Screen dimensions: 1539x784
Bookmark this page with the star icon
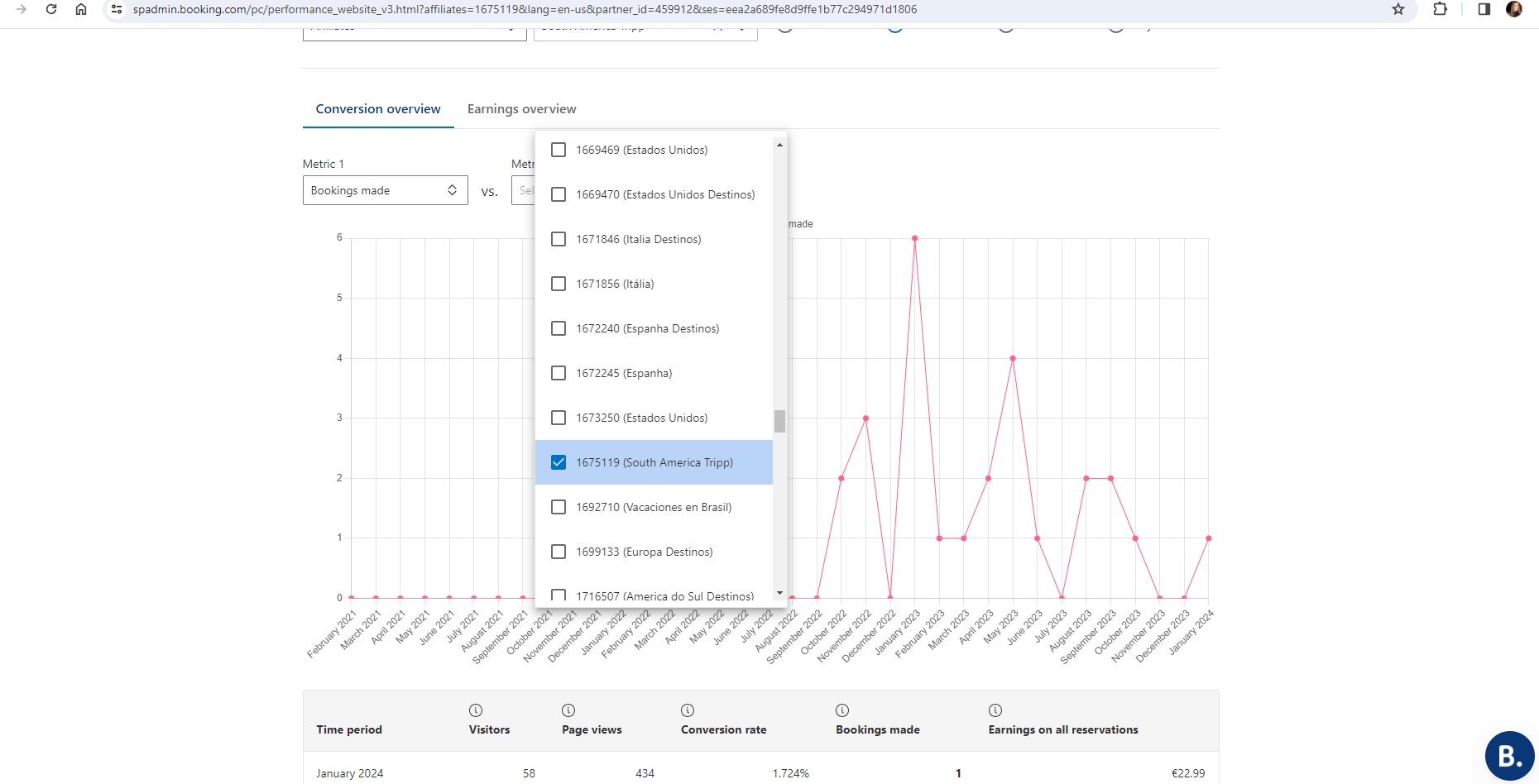[x=1398, y=9]
